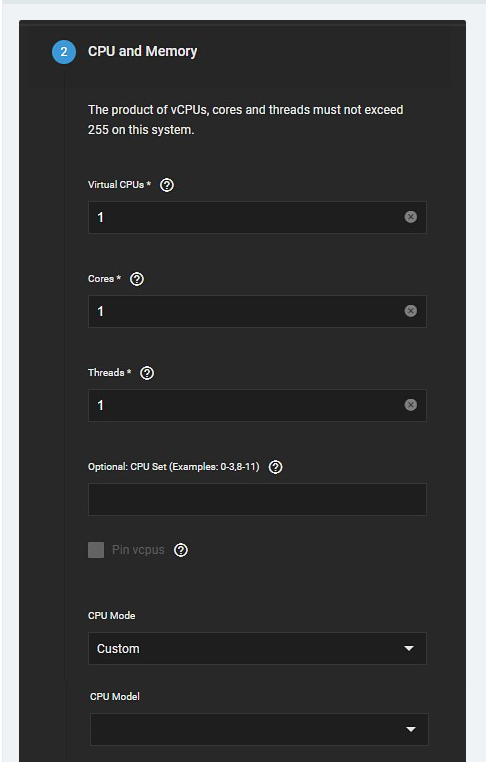Viewport: 486px width, 762px height.
Task: Show help for the Cores field
Action: (137, 279)
